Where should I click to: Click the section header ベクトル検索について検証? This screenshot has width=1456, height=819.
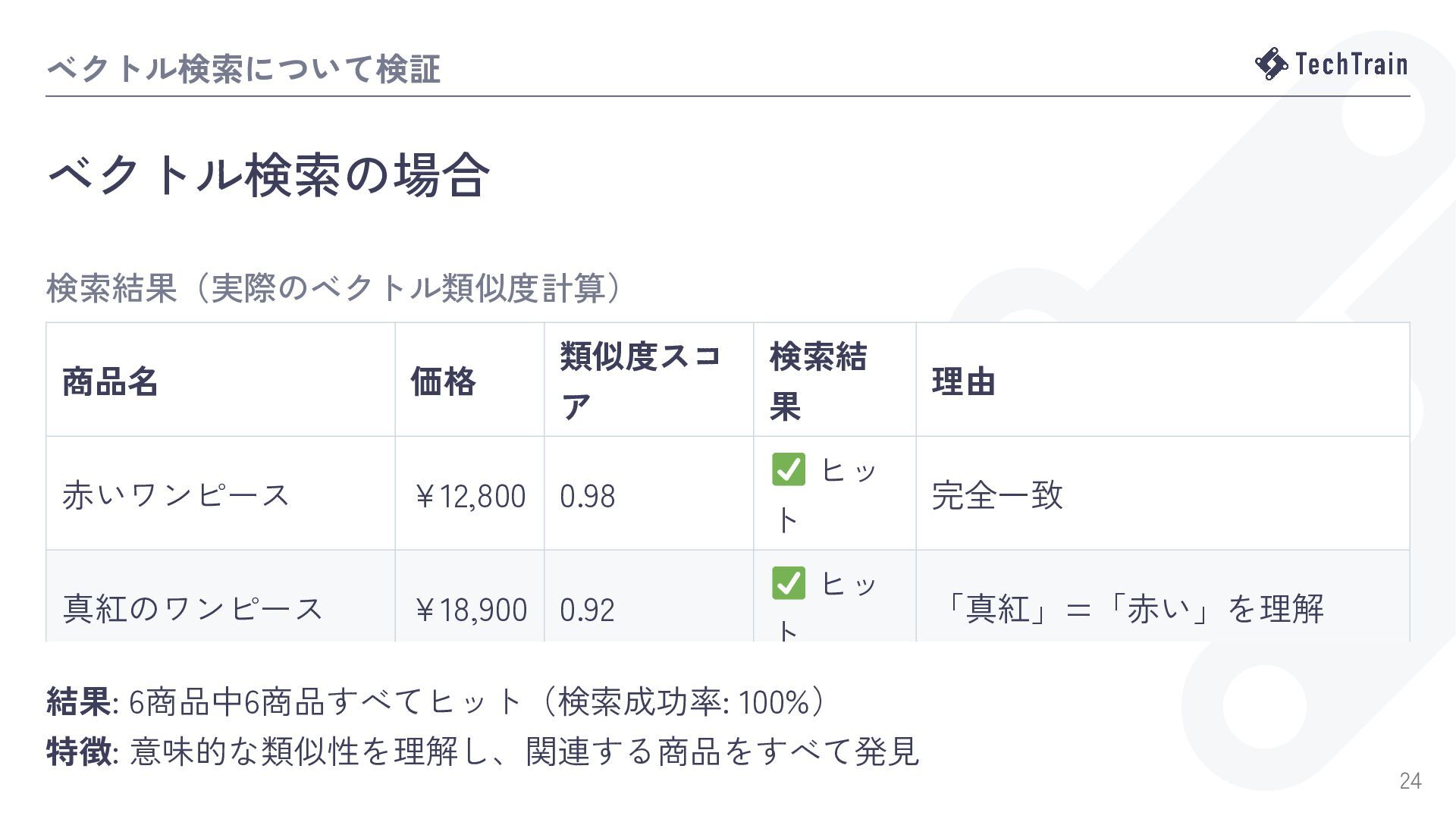pos(243,69)
